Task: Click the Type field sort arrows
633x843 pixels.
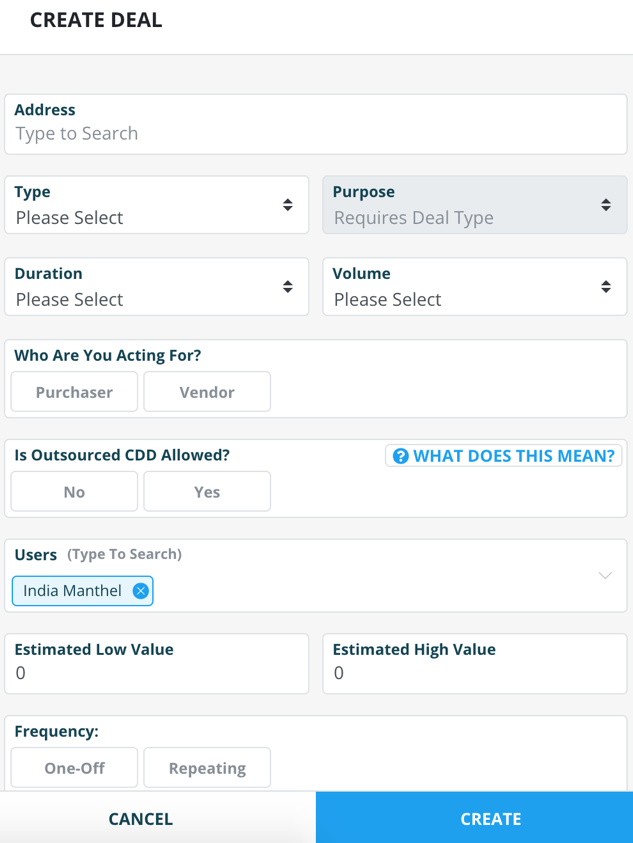Action: pyautogui.click(x=288, y=205)
